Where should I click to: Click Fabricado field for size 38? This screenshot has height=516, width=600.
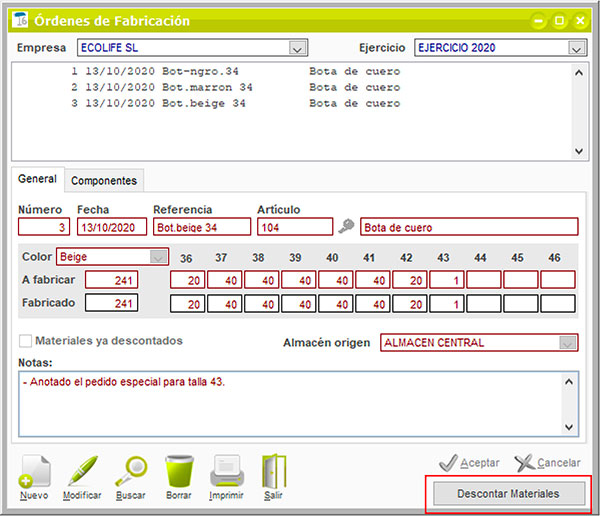point(262,304)
